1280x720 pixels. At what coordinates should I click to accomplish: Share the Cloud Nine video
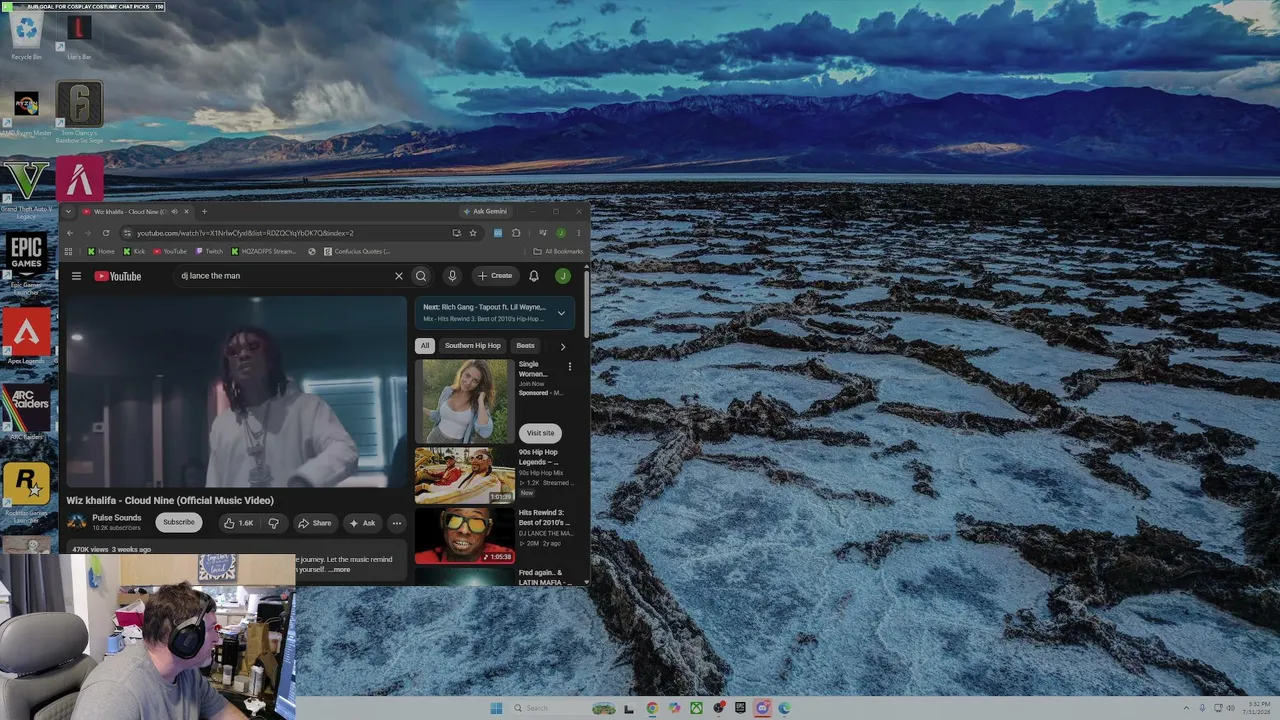tap(315, 523)
